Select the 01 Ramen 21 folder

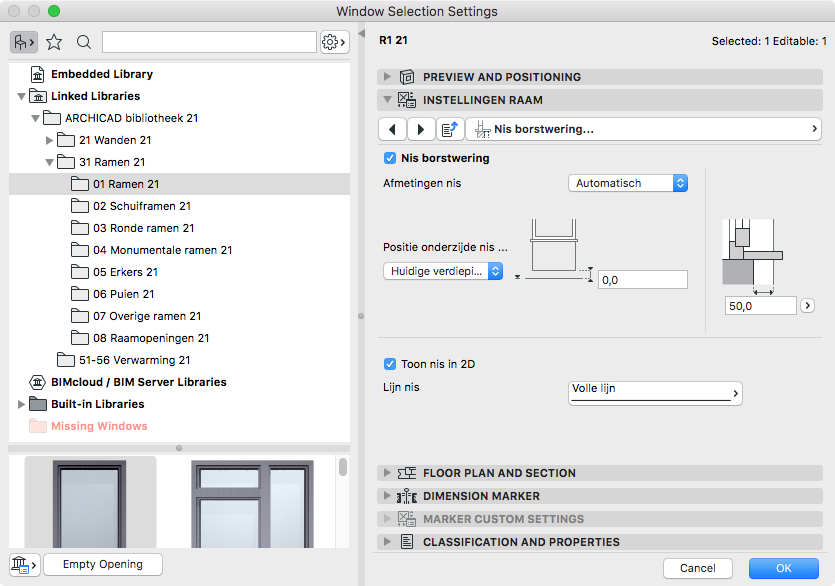[x=179, y=184]
